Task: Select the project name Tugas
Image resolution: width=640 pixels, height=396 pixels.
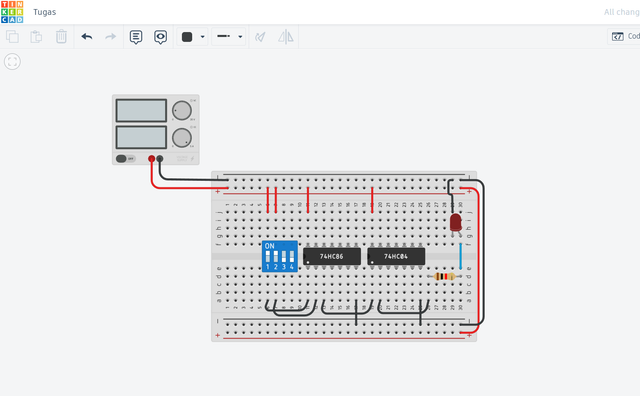Action: click(44, 12)
